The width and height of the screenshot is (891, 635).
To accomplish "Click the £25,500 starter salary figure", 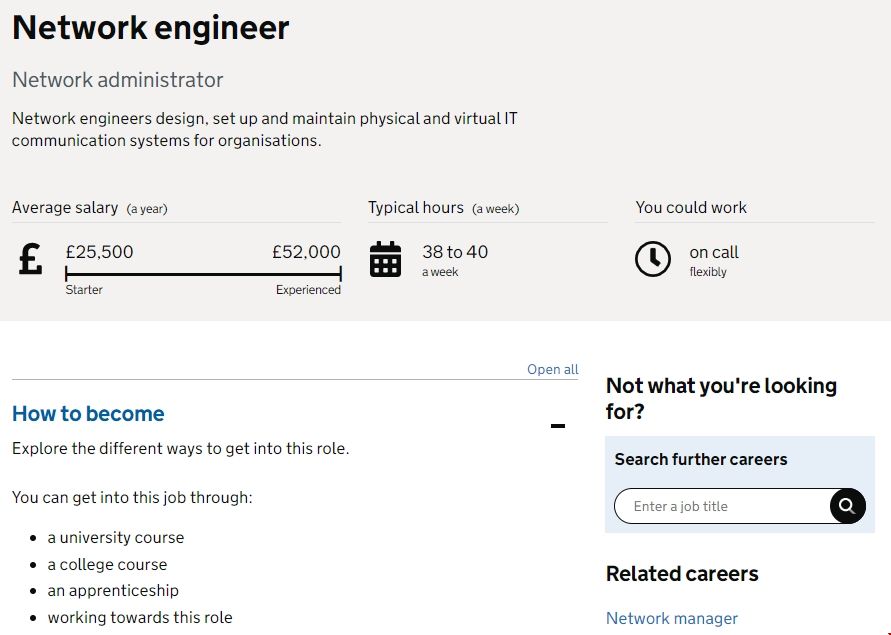I will [x=99, y=252].
